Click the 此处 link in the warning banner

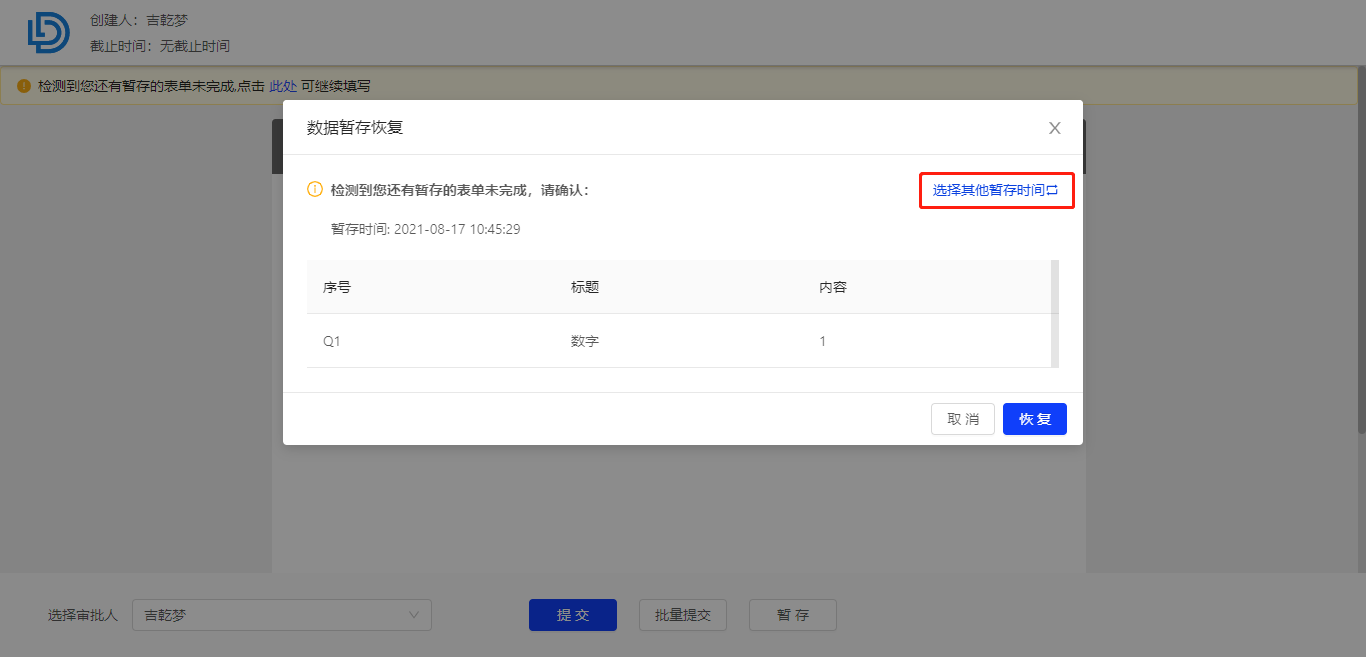pos(283,86)
